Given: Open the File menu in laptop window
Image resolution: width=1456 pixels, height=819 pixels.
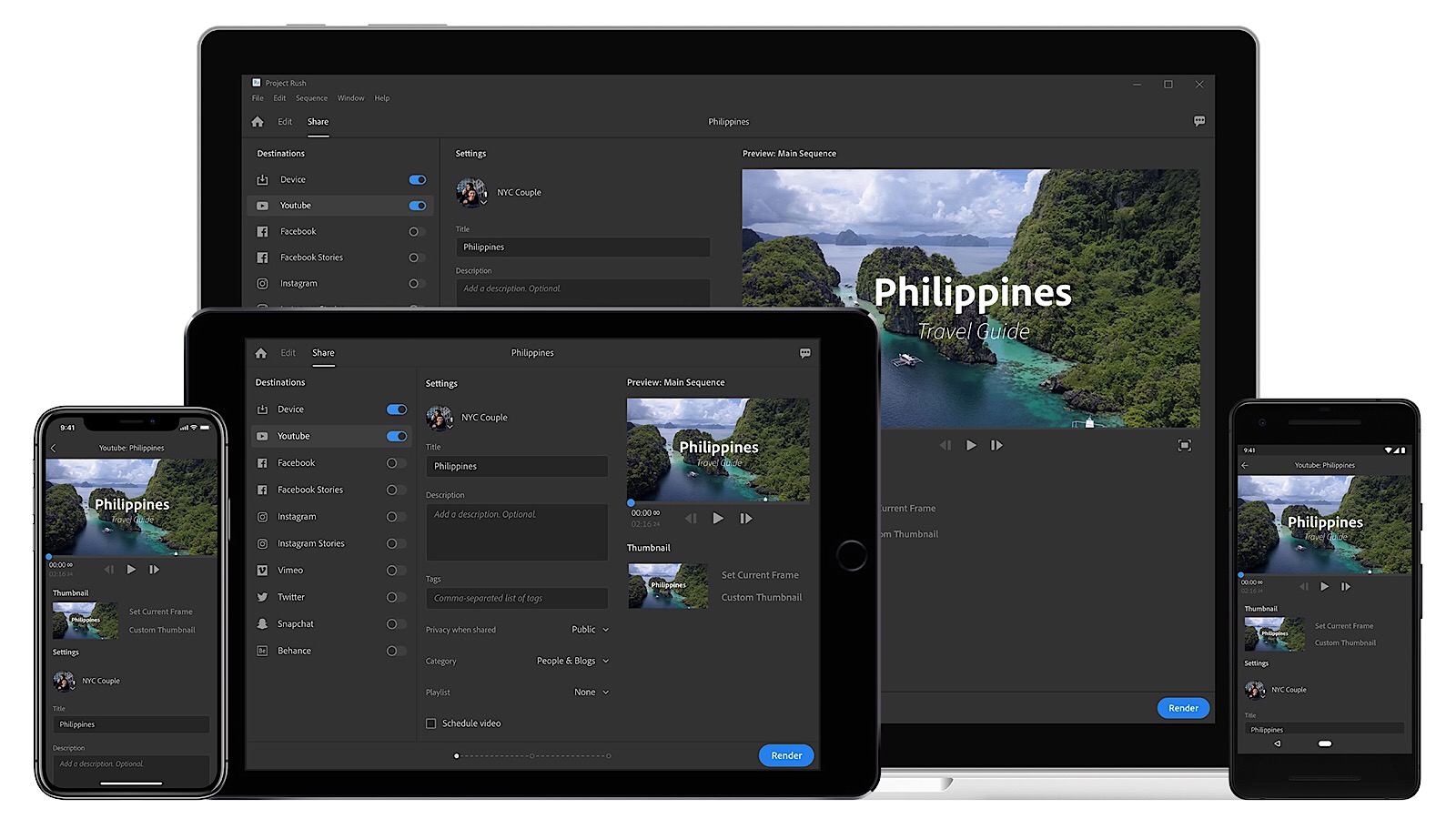Looking at the screenshot, I should pyautogui.click(x=258, y=98).
